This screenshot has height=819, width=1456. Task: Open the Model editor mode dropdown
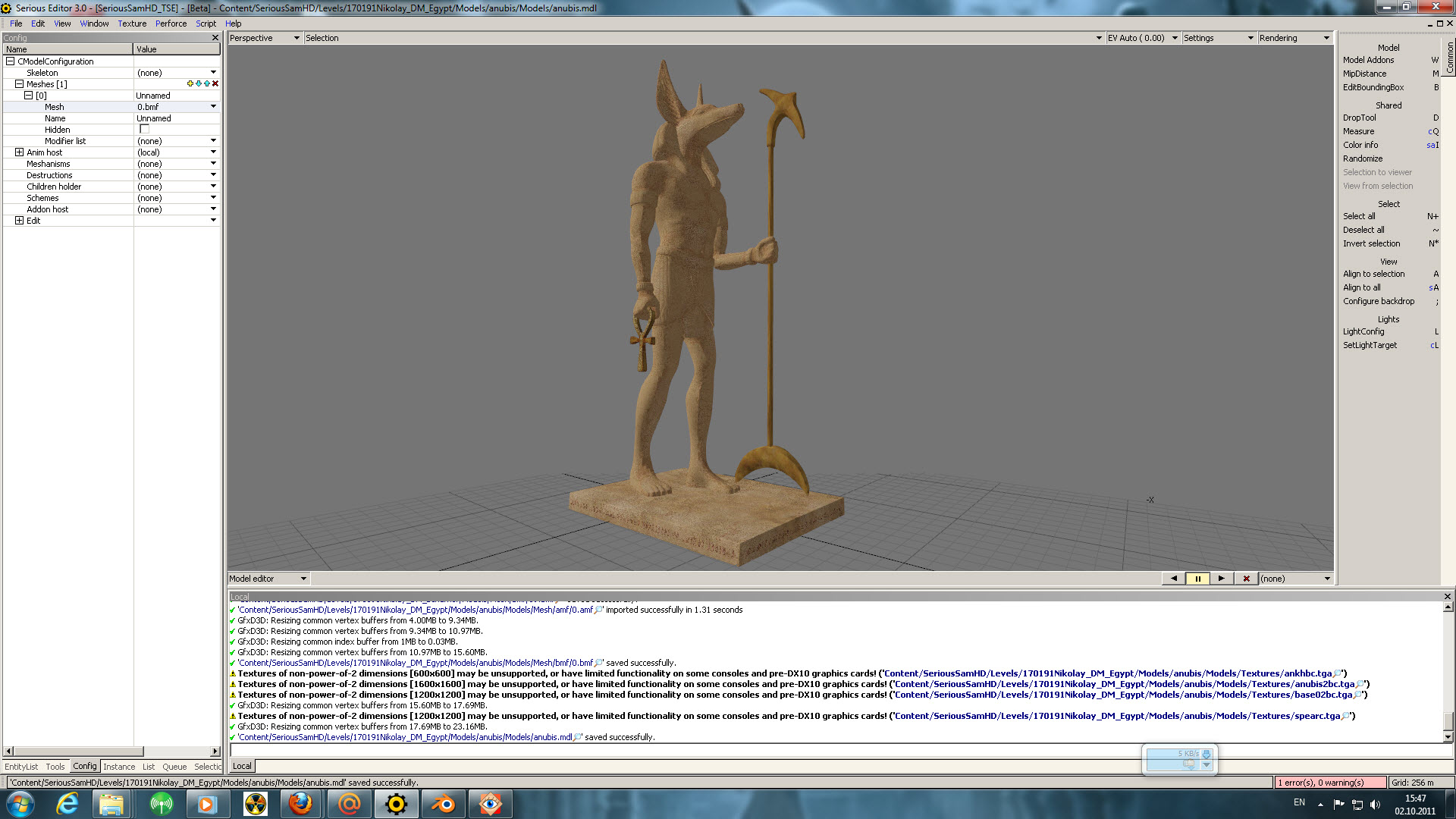click(x=268, y=579)
